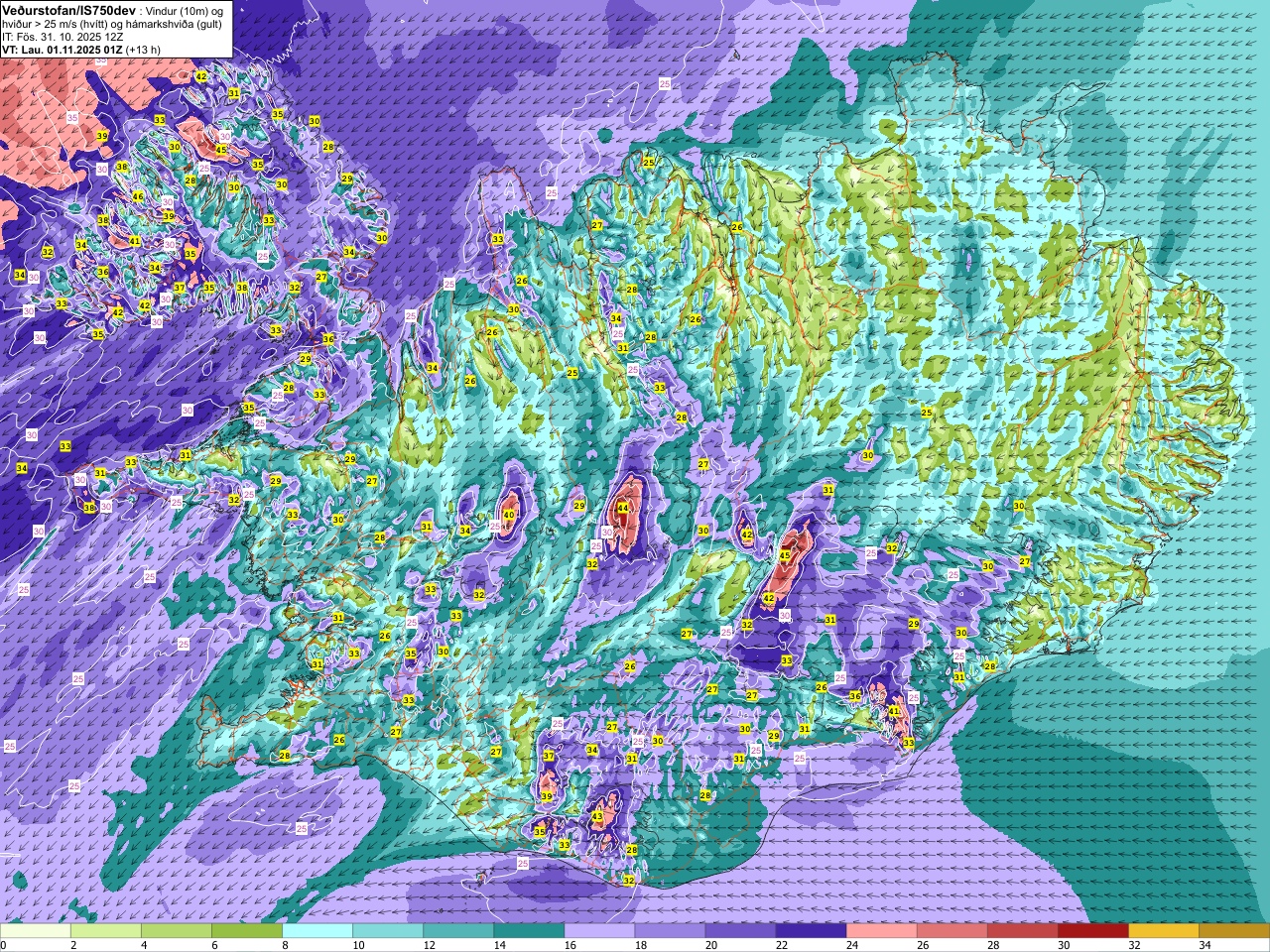Click the legend scale tick label 30
1270x952 pixels.
point(1063,945)
